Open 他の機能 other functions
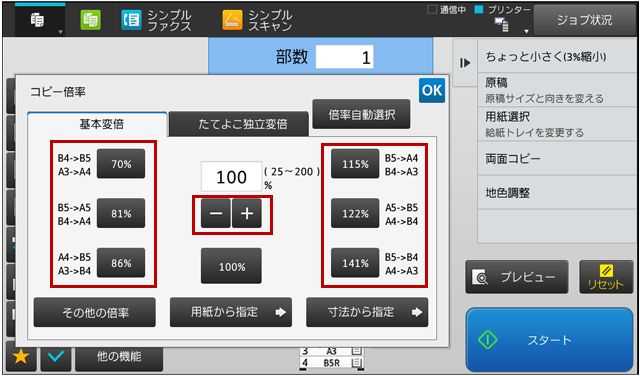This screenshot has width=640, height=376. (x=119, y=357)
